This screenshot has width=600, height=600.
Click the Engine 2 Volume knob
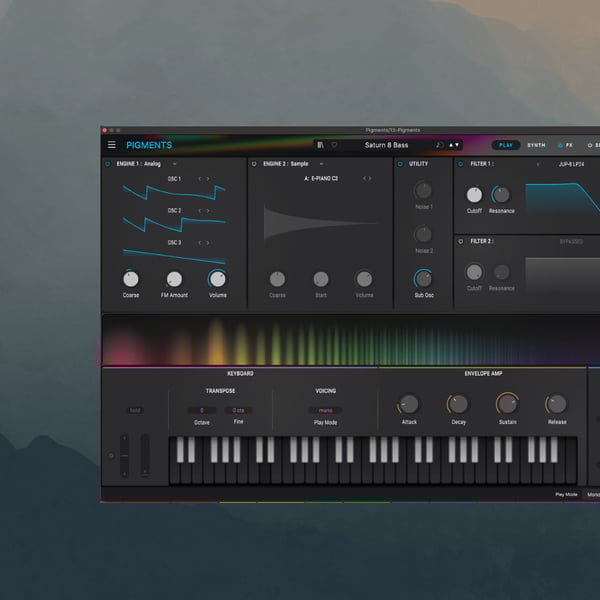pyautogui.click(x=364, y=279)
